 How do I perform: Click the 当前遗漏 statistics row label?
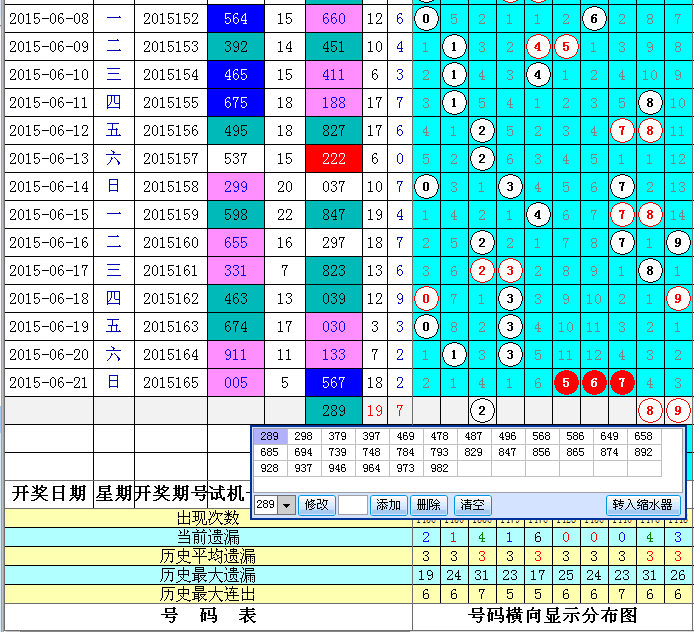click(x=208, y=537)
